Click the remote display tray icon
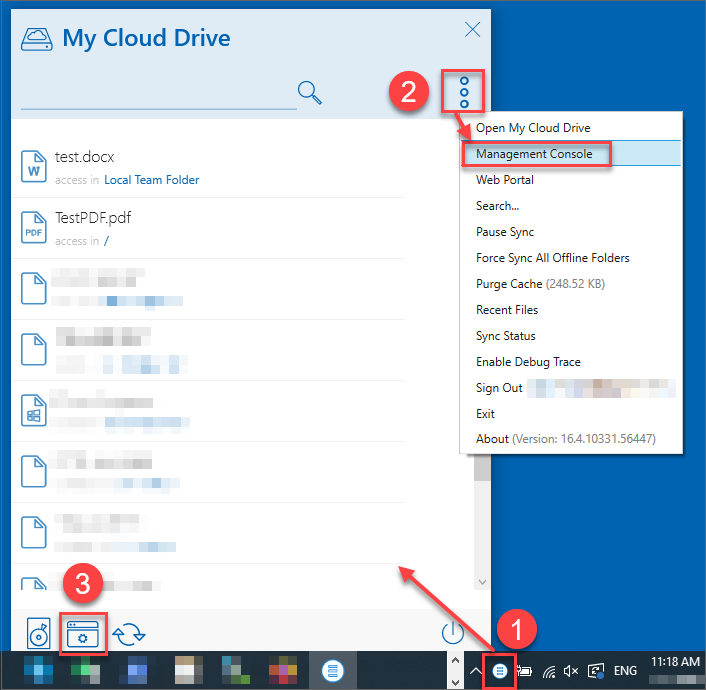 click(596, 671)
